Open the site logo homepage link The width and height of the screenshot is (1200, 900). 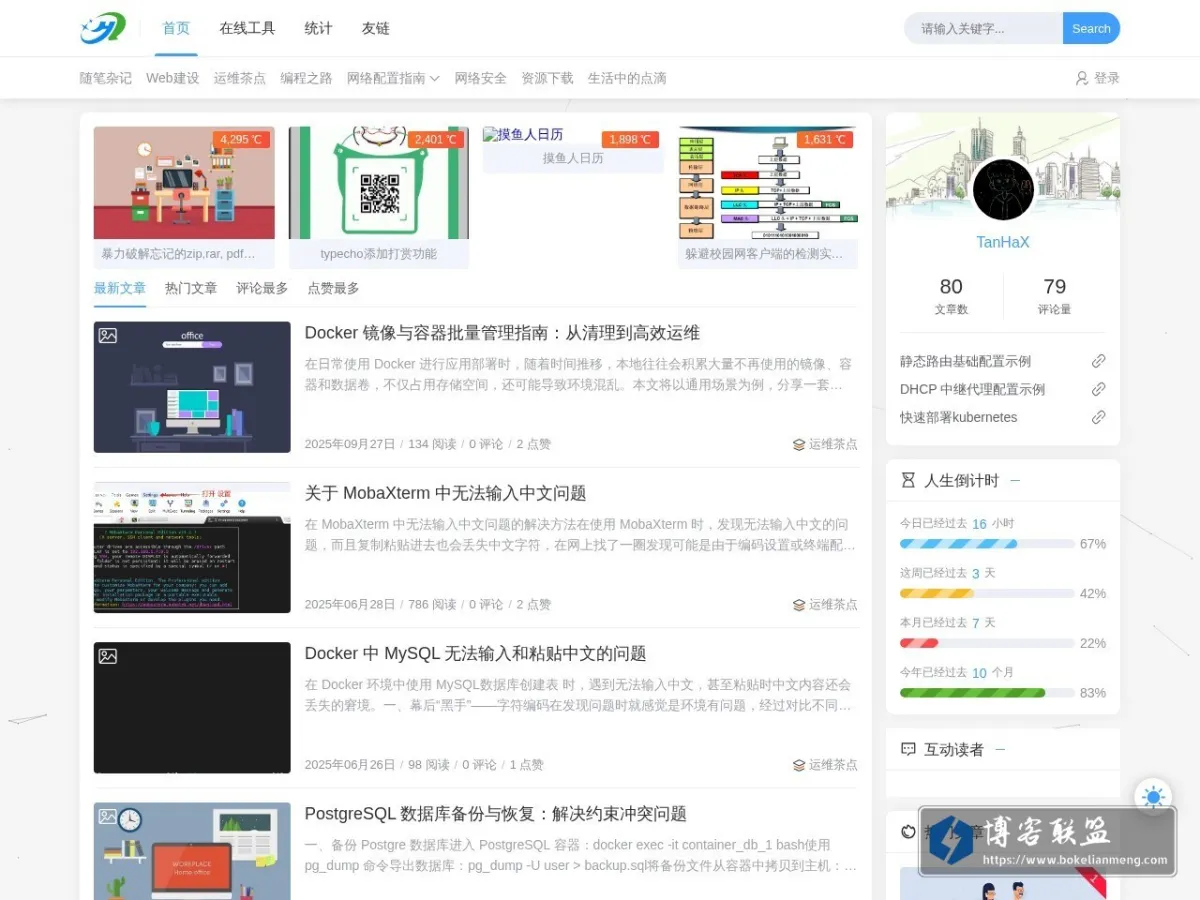(x=103, y=28)
